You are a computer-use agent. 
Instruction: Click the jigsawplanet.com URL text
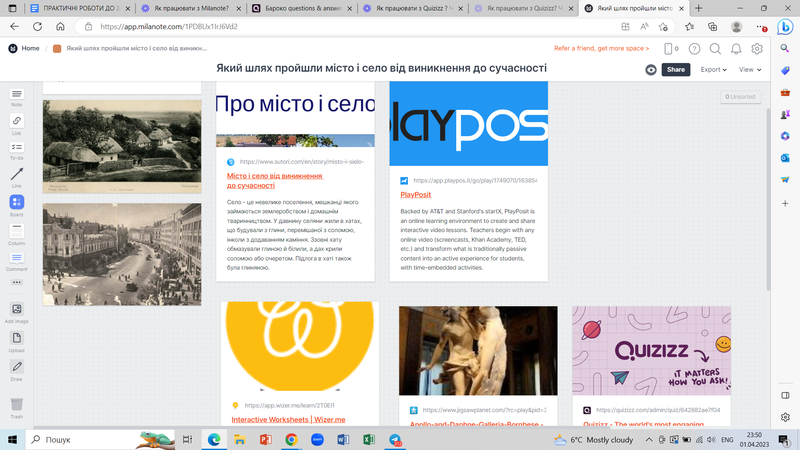click(484, 410)
